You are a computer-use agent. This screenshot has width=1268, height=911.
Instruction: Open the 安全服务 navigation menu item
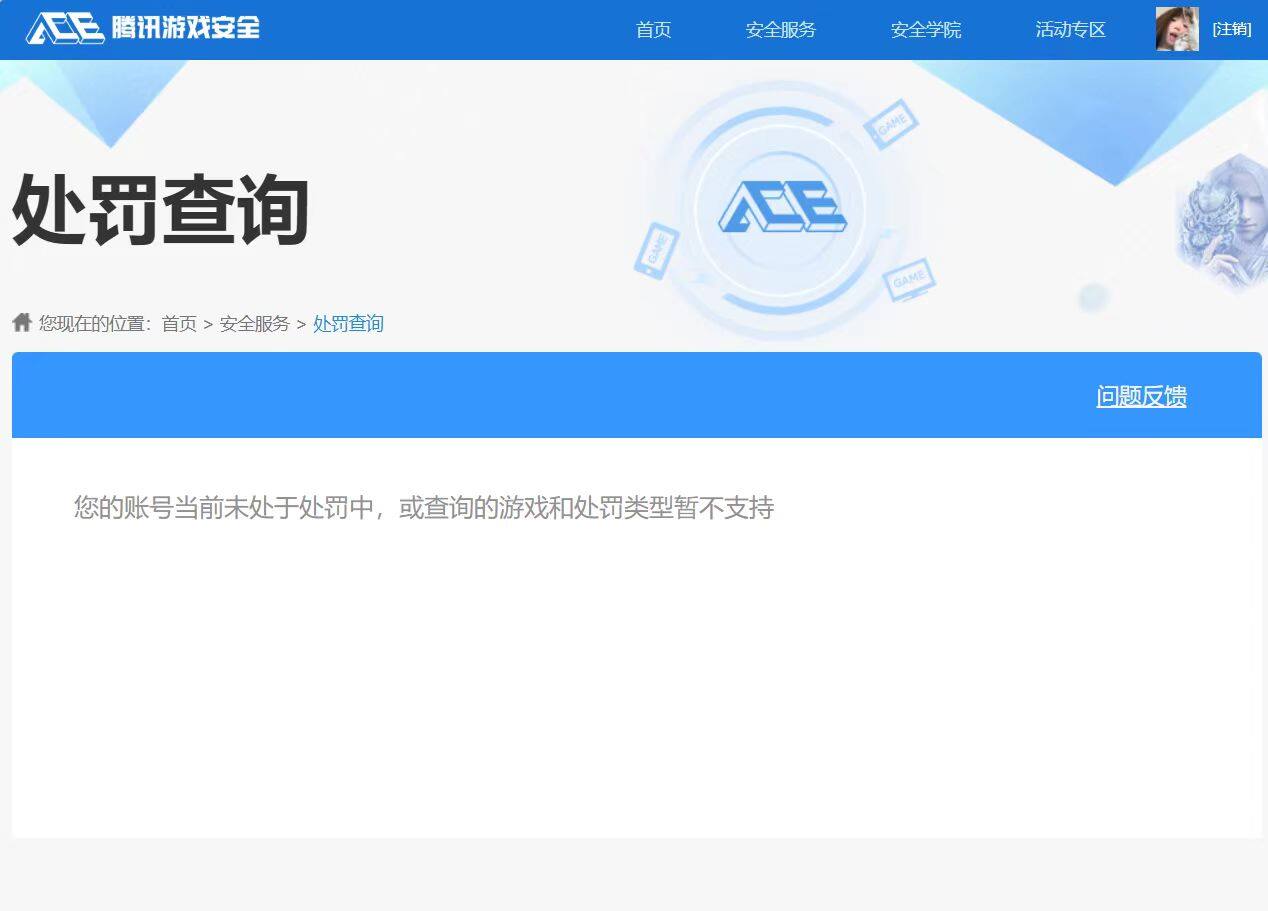(781, 30)
